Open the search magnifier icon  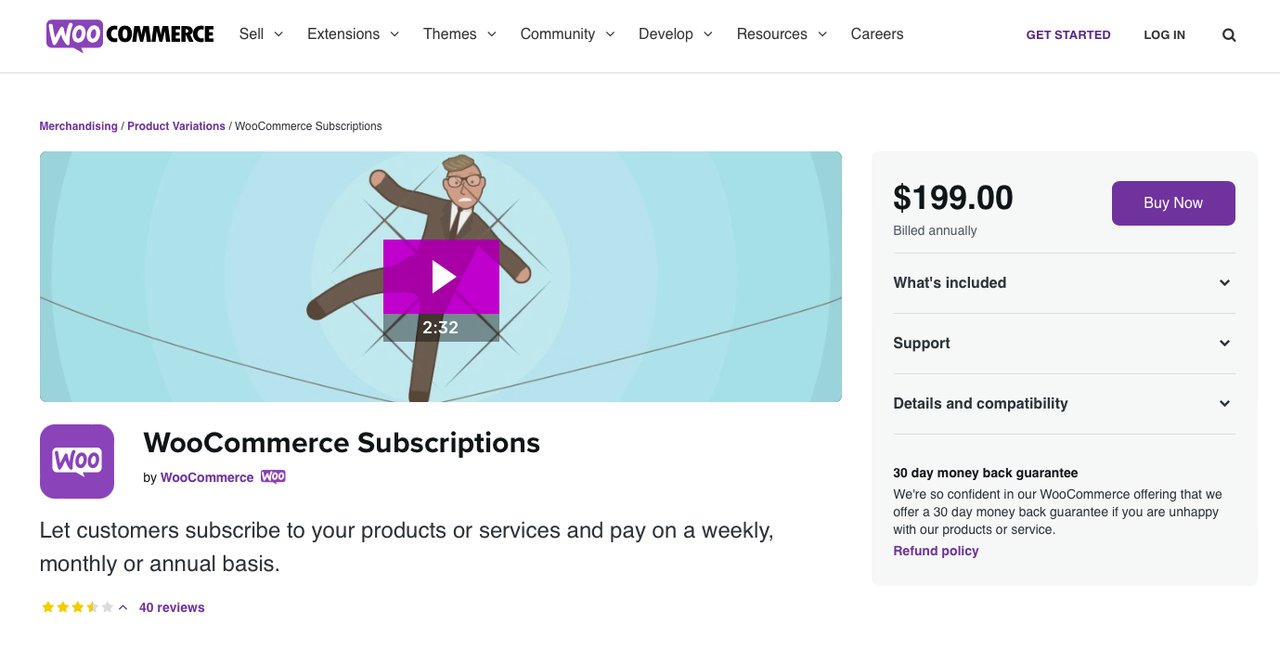[1229, 35]
